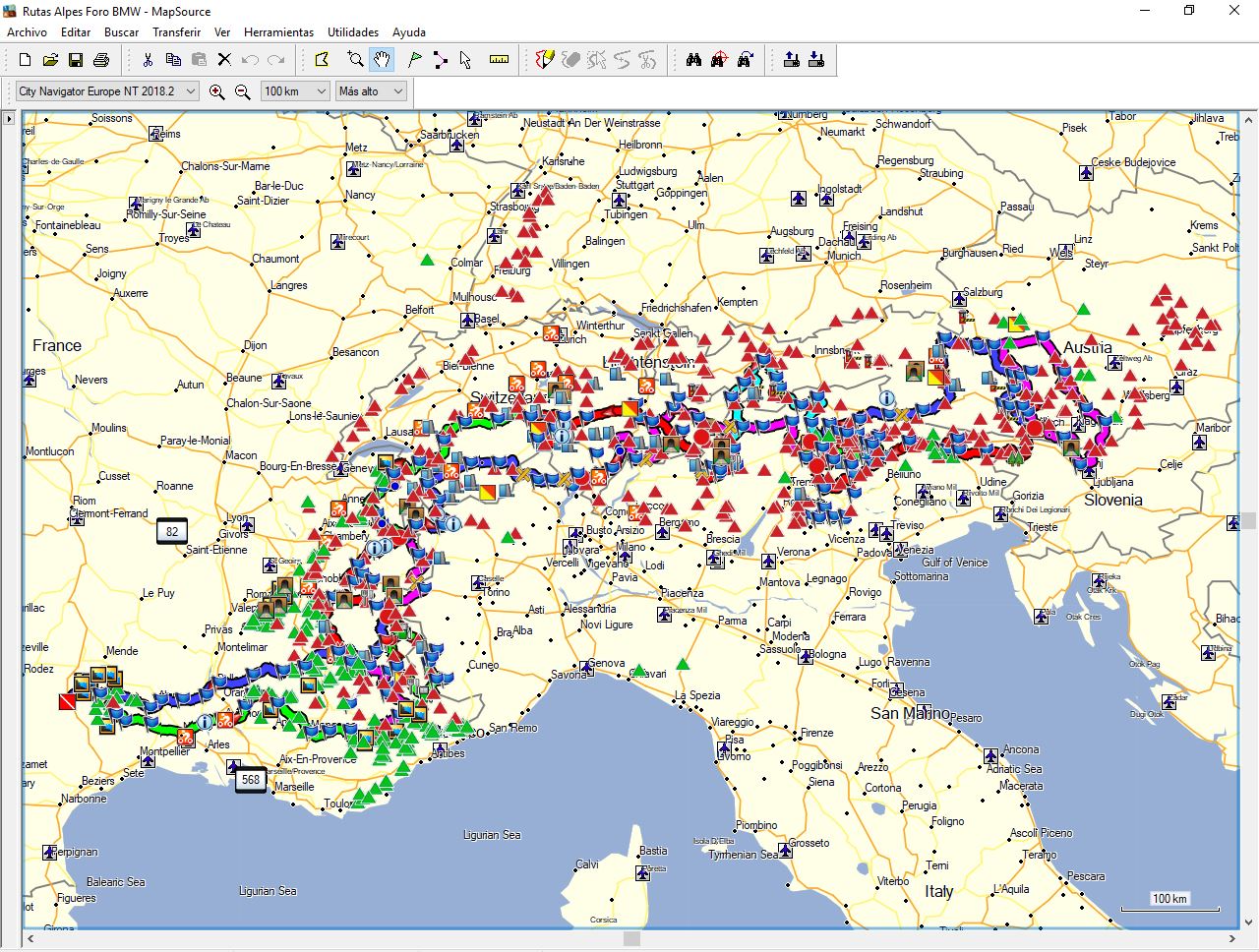
Task: Open the Transferir menu
Action: coord(176,32)
